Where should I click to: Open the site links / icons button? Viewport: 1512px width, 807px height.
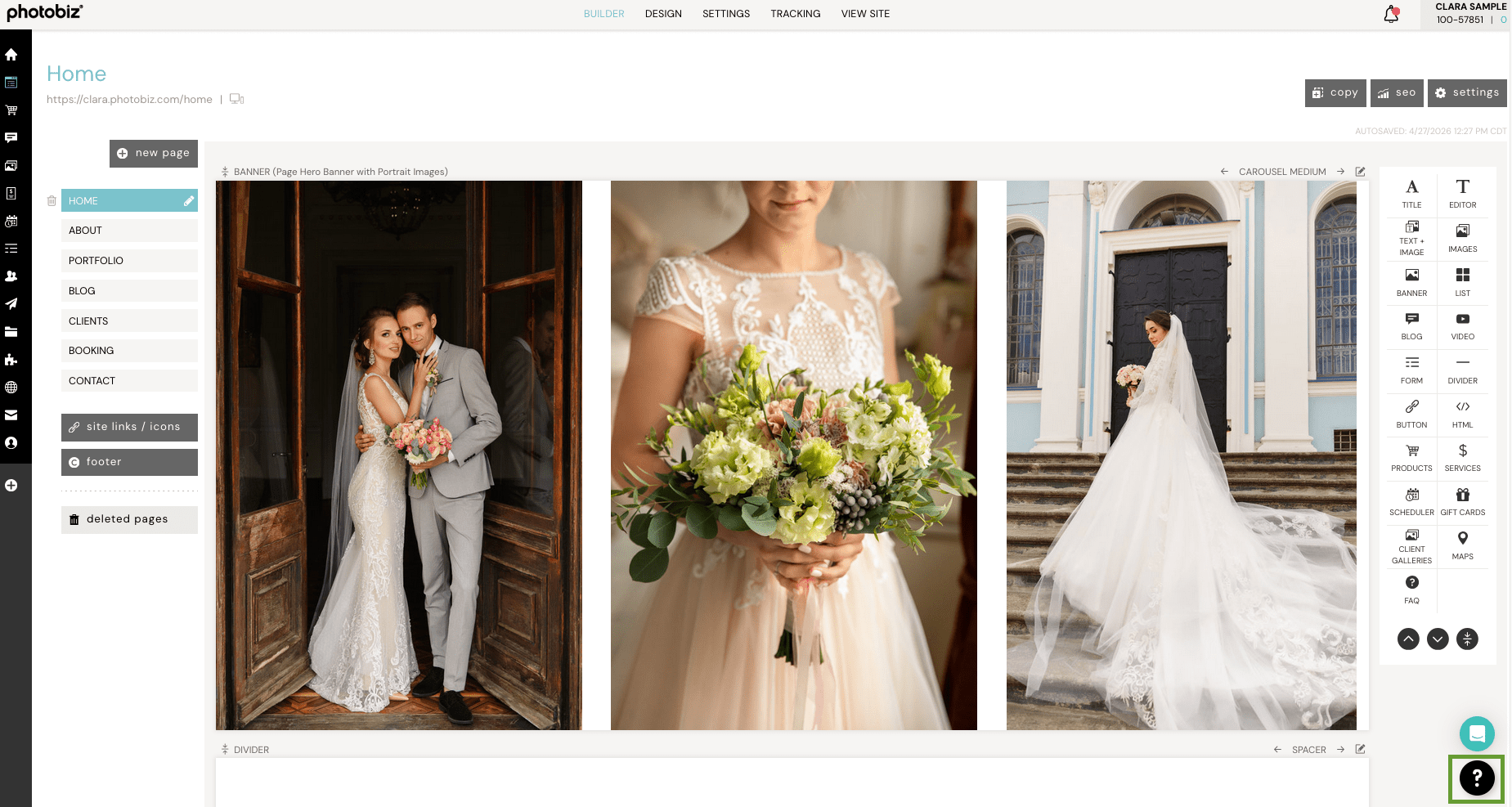[129, 427]
